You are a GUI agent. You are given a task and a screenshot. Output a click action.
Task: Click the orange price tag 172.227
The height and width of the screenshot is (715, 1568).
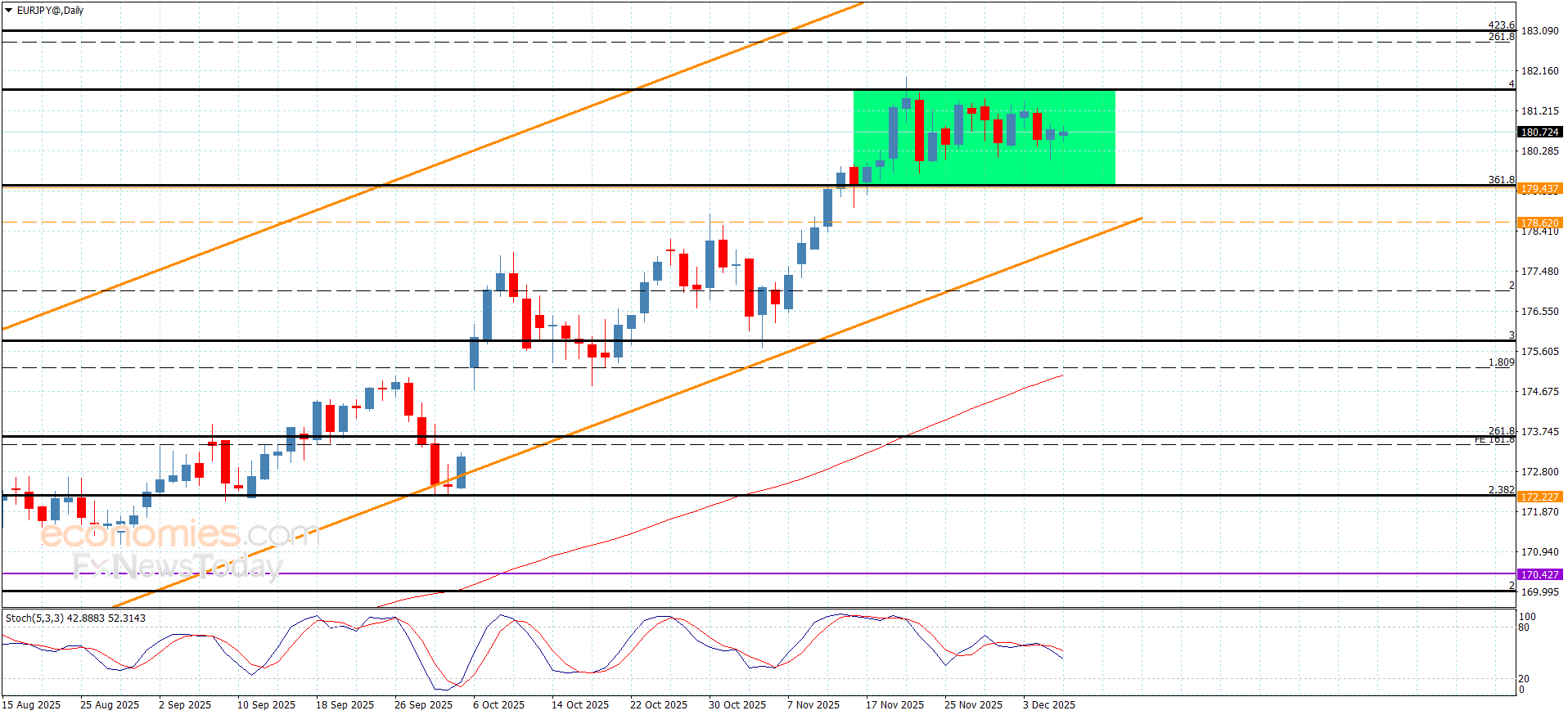click(1539, 497)
